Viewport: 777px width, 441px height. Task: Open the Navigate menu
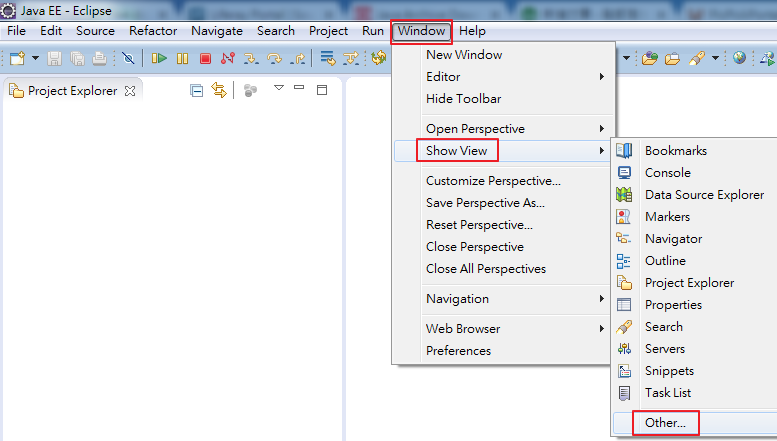pos(217,31)
